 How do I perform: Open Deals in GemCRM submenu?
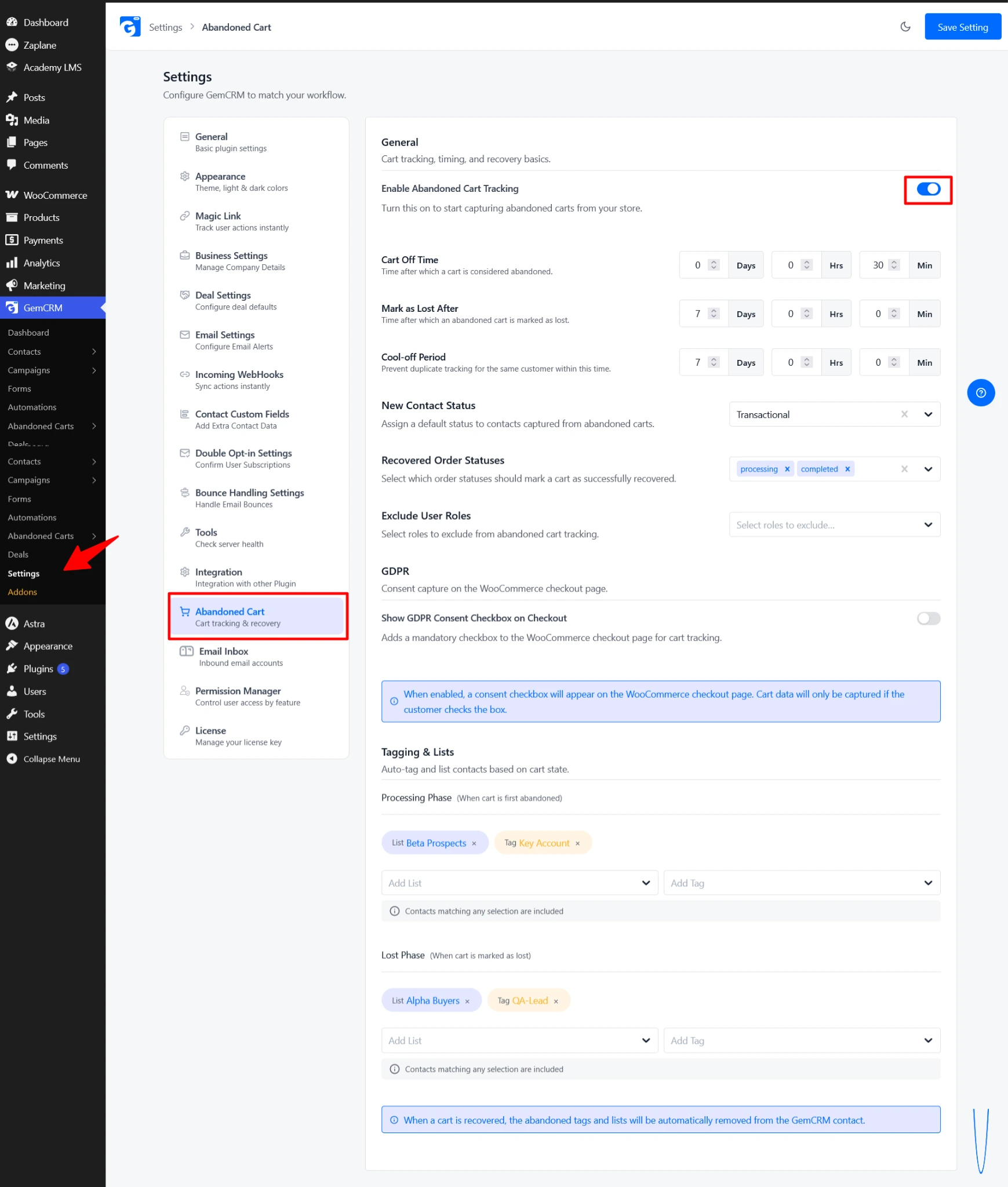tap(18, 555)
